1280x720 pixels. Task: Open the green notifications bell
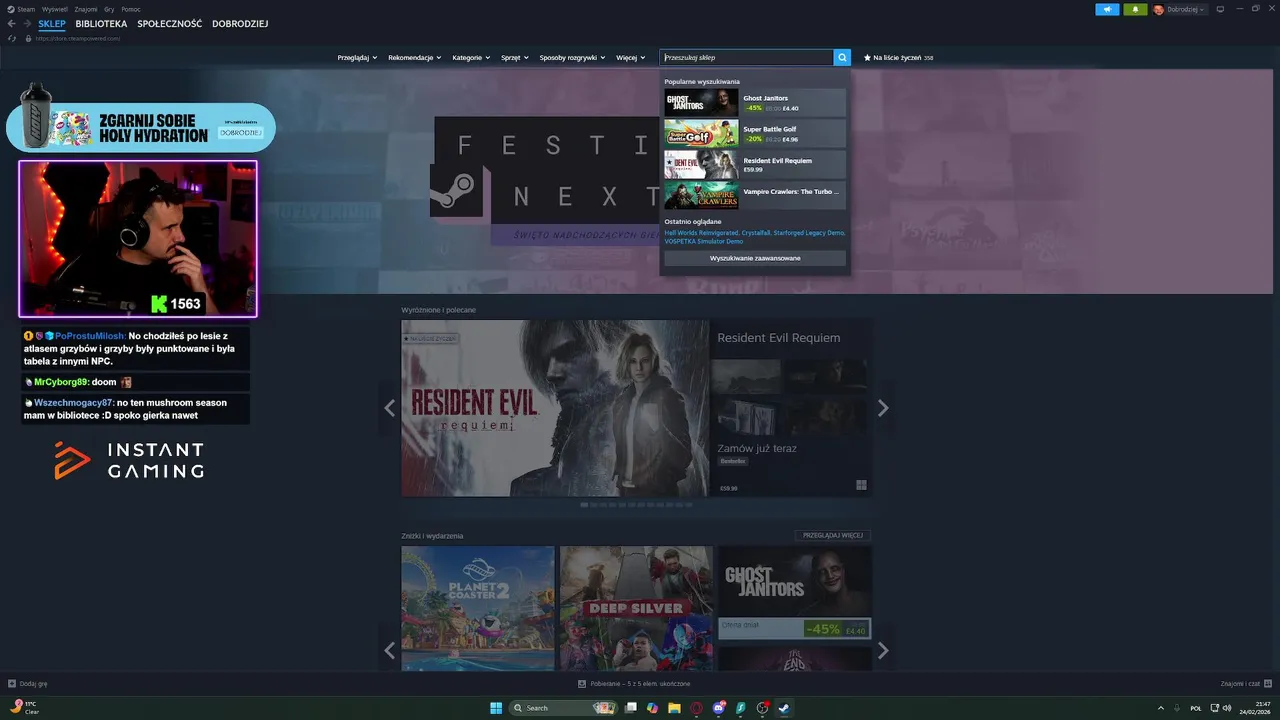tap(1135, 9)
